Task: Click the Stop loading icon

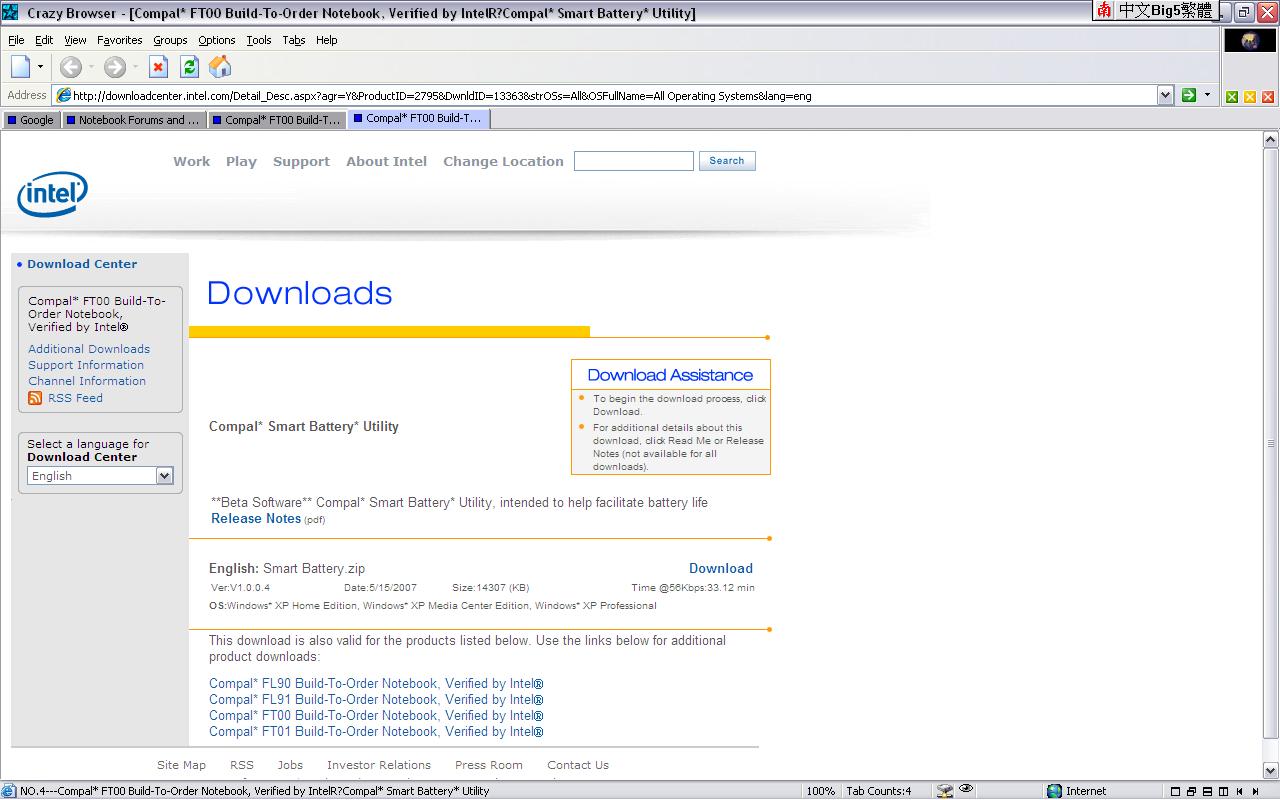Action: tap(158, 67)
